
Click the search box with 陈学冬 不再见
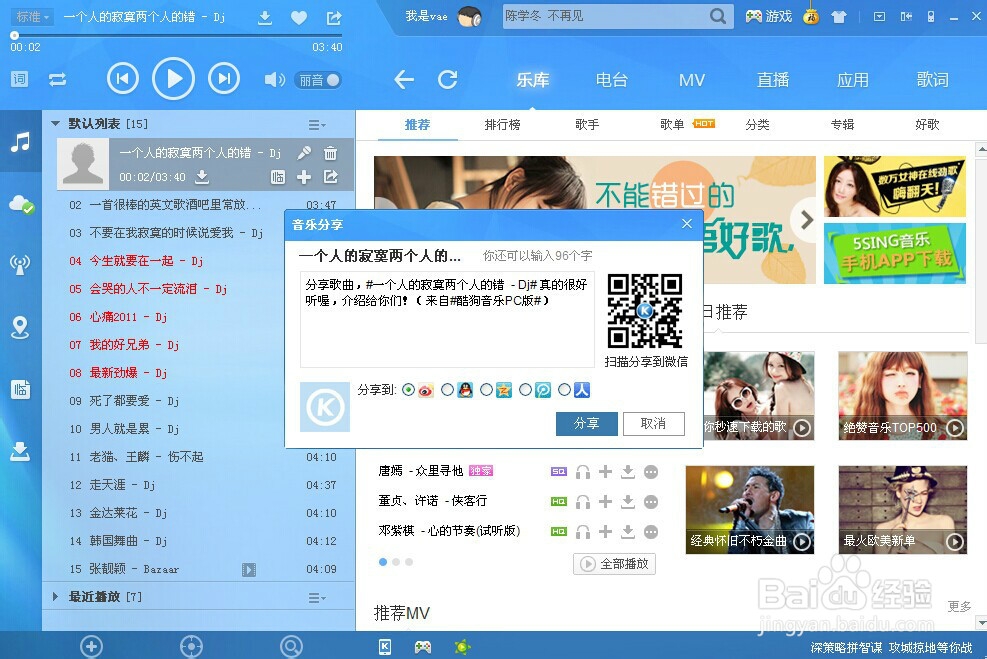(x=606, y=16)
